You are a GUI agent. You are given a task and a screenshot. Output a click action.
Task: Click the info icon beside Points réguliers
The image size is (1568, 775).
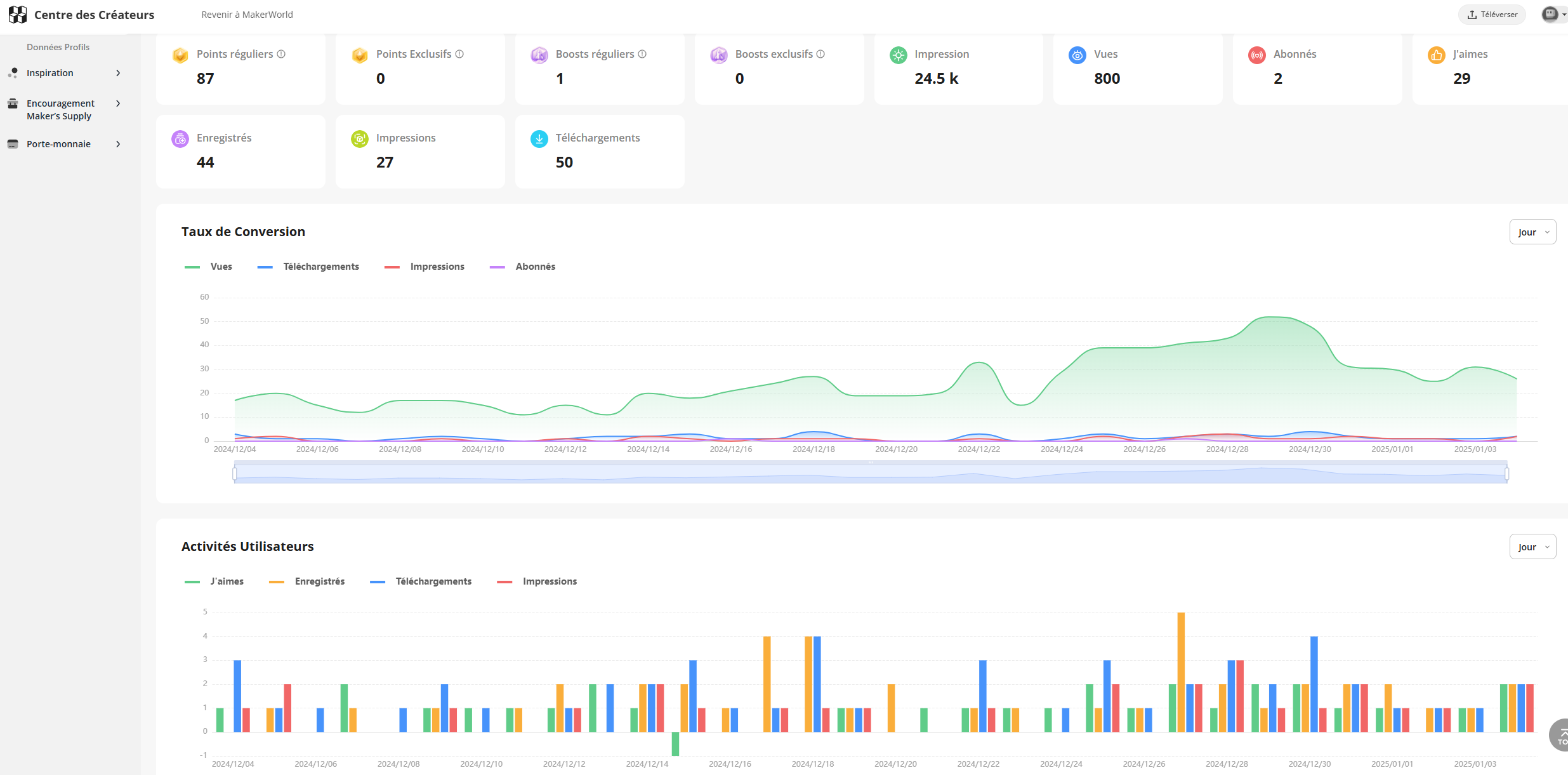pos(281,55)
